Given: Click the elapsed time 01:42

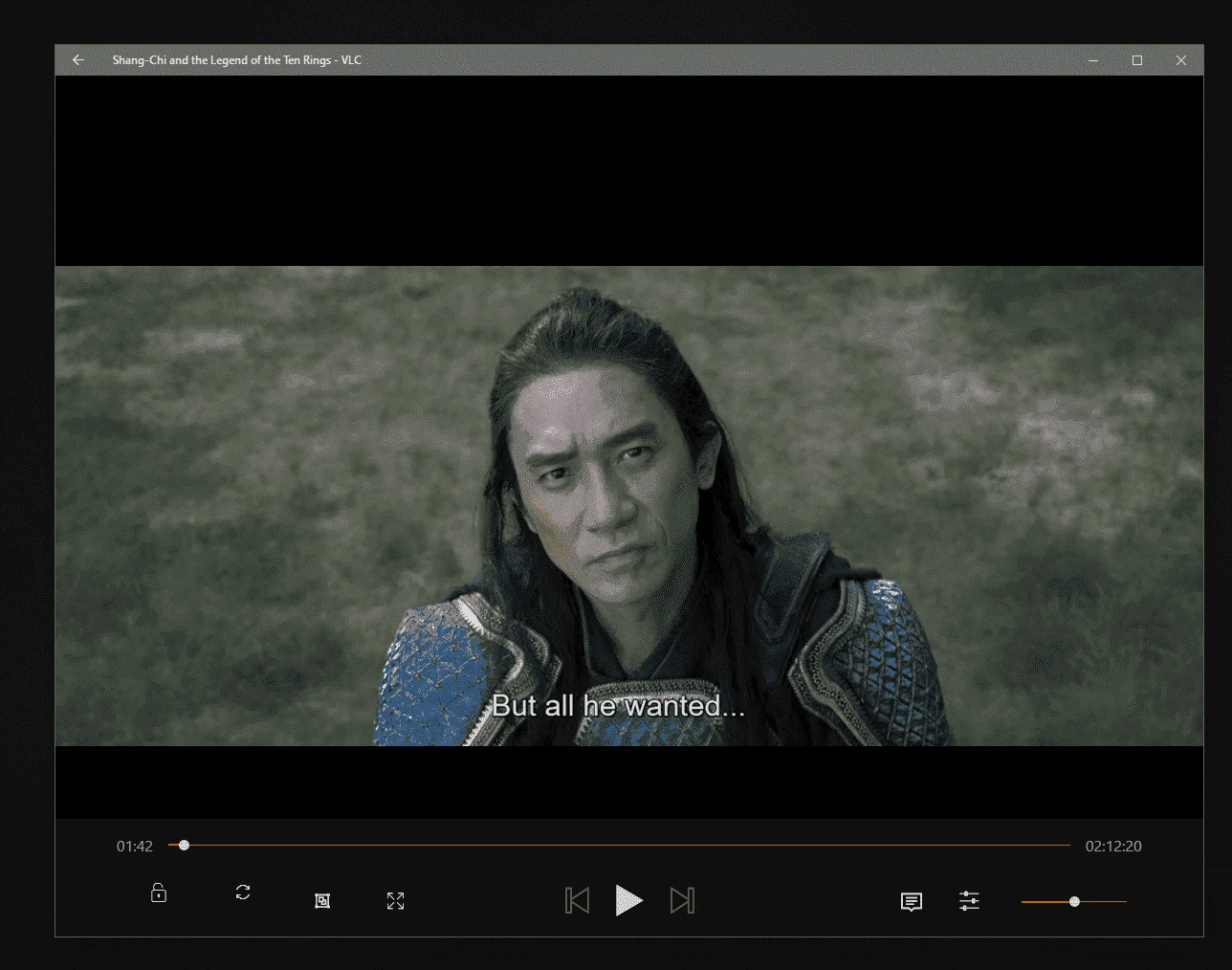Looking at the screenshot, I should click(135, 847).
